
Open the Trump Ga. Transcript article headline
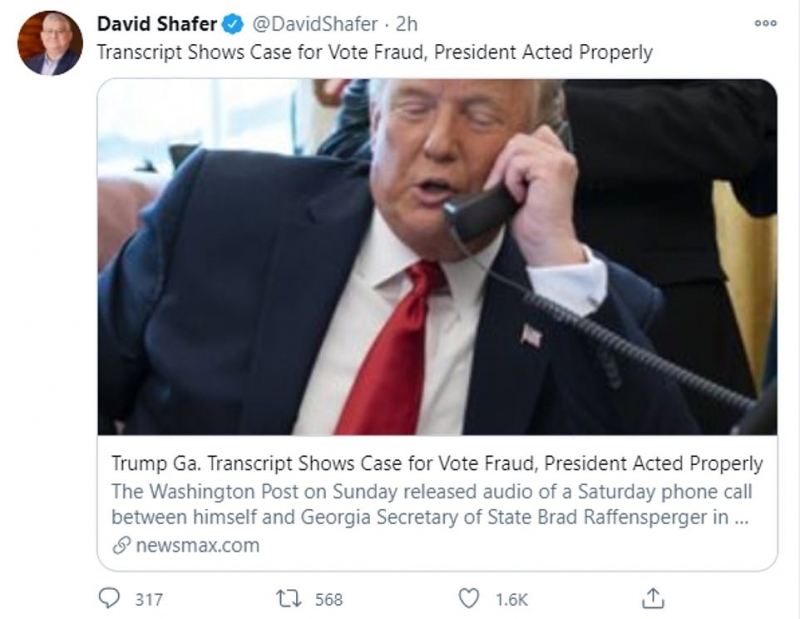coord(437,463)
